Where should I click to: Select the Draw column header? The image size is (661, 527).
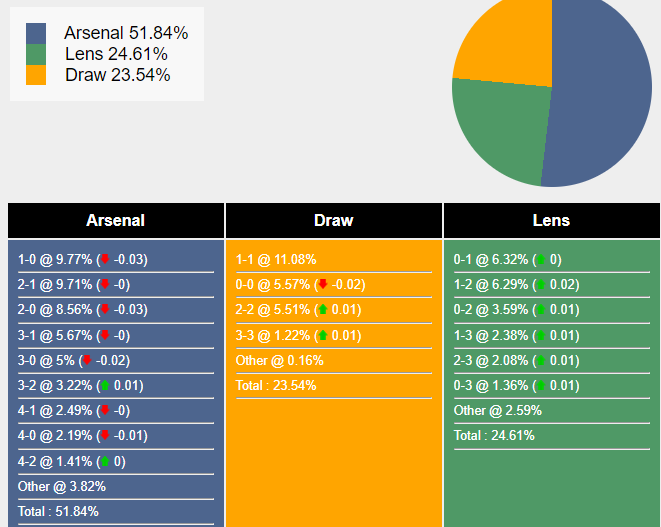point(333,221)
